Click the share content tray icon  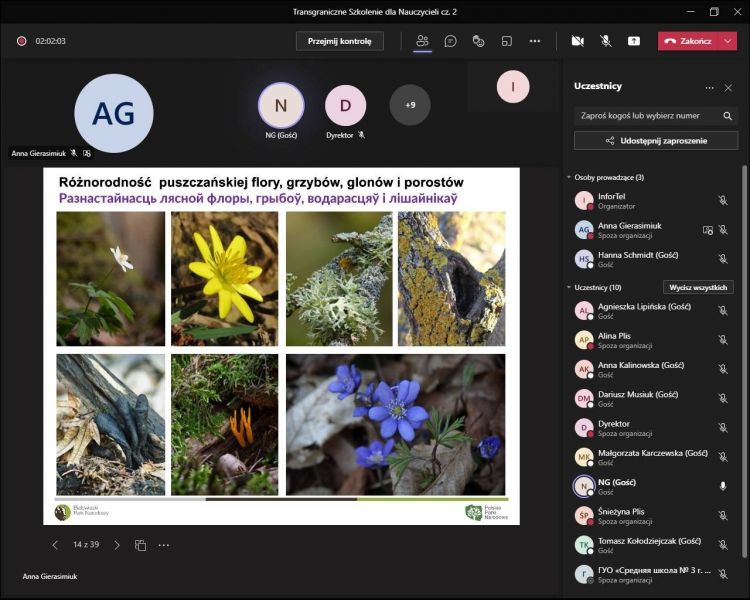coord(634,41)
